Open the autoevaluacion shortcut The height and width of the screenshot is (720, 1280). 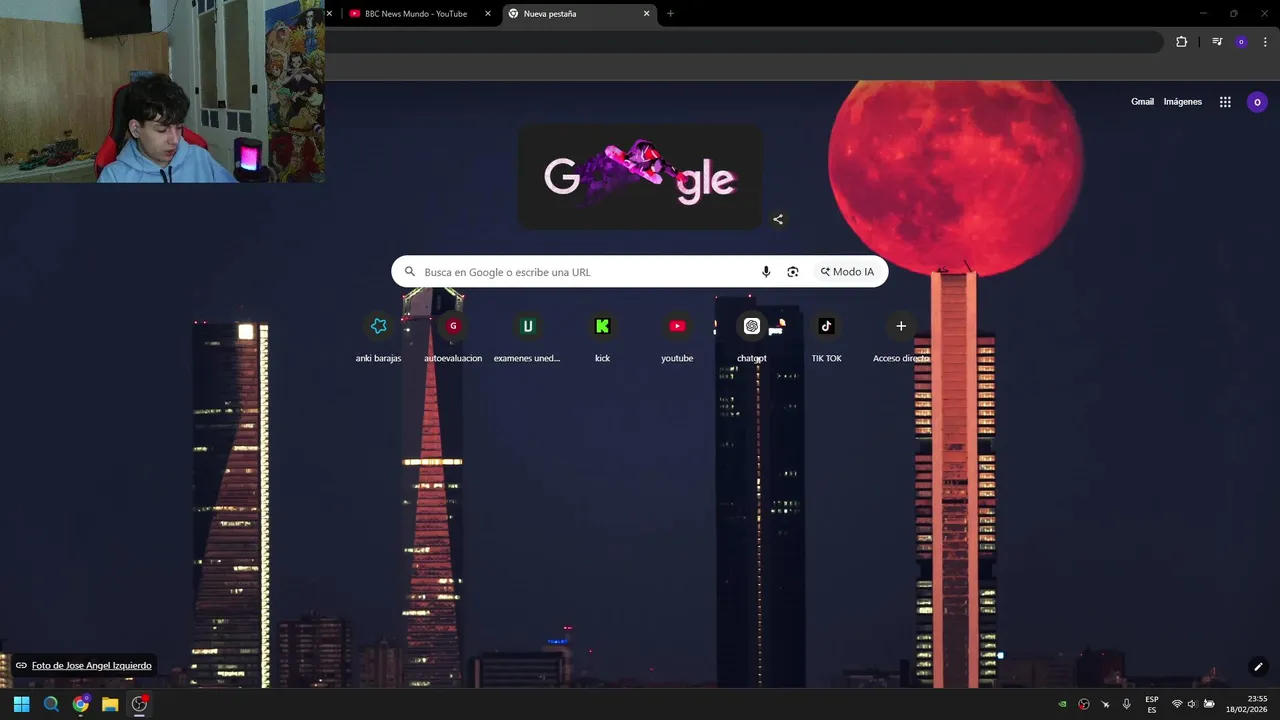(x=453, y=338)
